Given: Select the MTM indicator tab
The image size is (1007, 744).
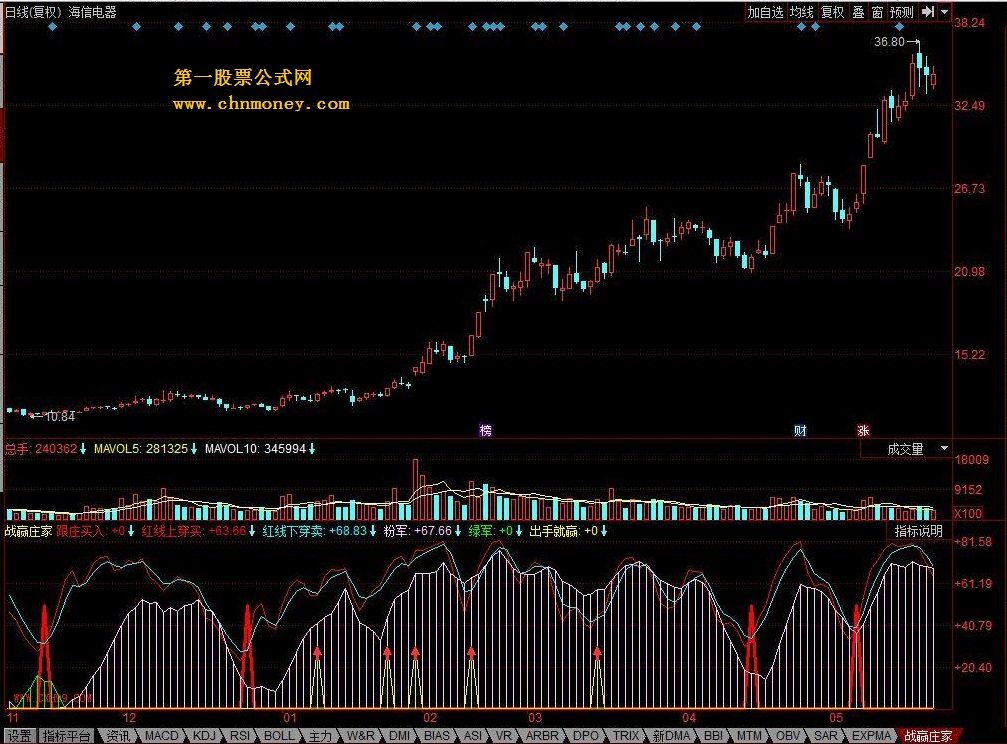Looking at the screenshot, I should 749,736.
